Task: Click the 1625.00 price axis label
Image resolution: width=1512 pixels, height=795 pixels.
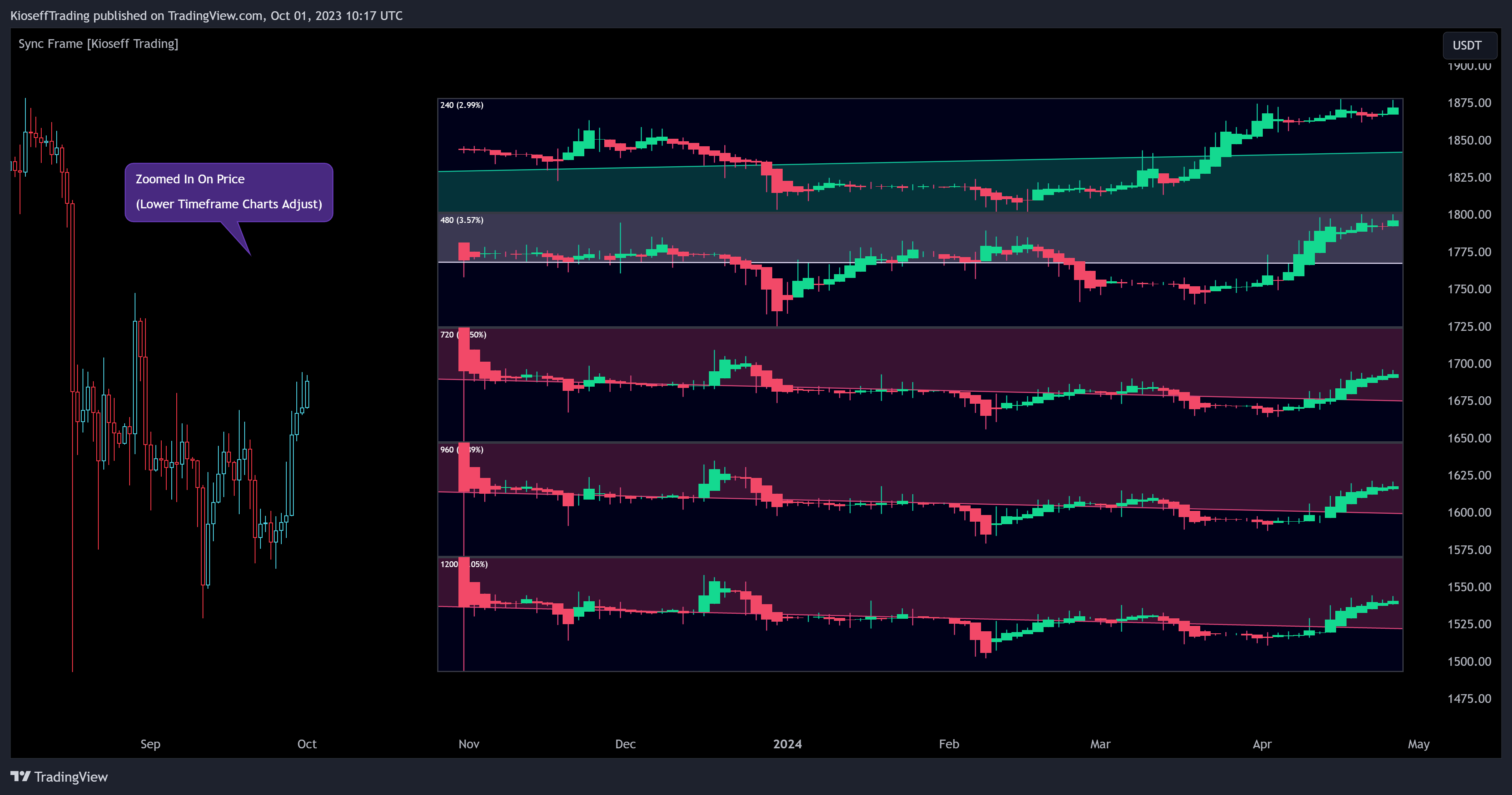Action: coord(1469,475)
